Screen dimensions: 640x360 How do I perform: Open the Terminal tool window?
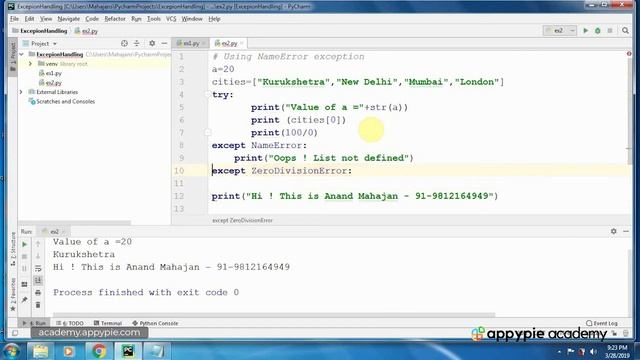[108, 323]
